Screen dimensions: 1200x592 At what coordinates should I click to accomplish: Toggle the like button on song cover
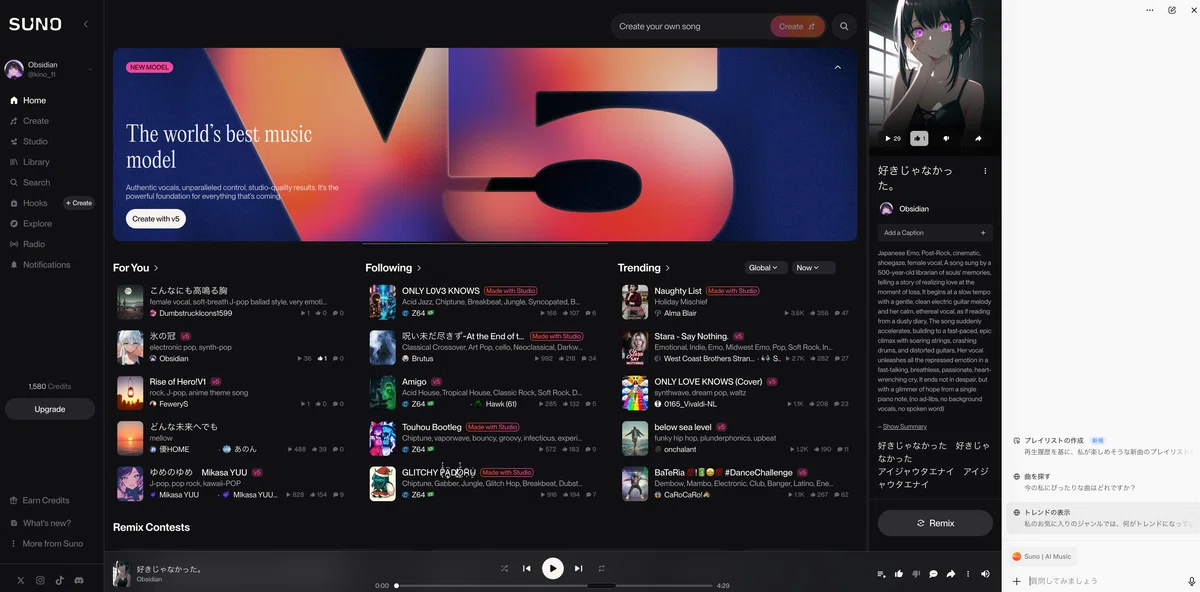pyautogui.click(x=919, y=138)
